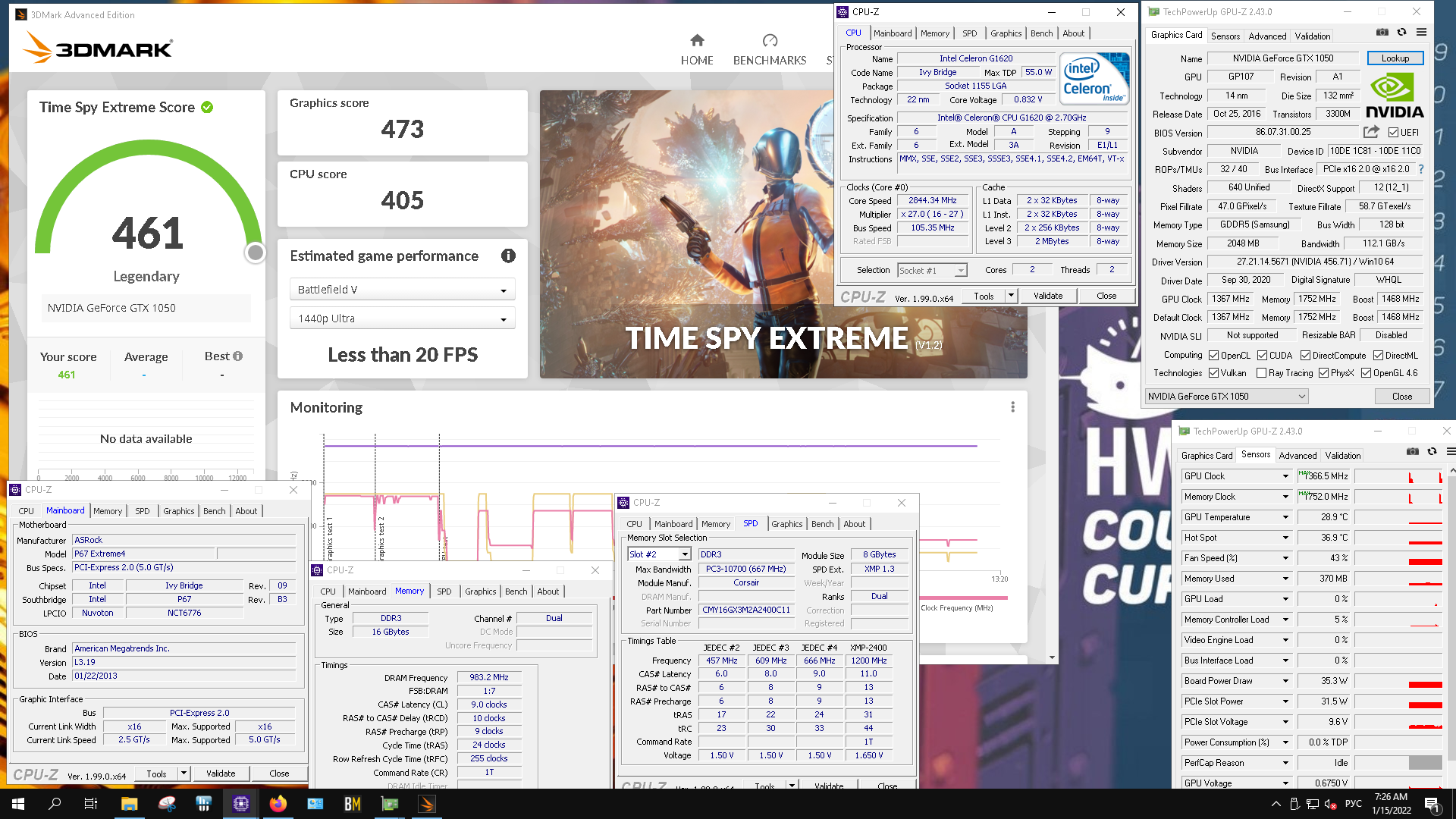Open the BENCHMARKS gauge icon
Screen dimensions: 1456x819
coord(770,40)
